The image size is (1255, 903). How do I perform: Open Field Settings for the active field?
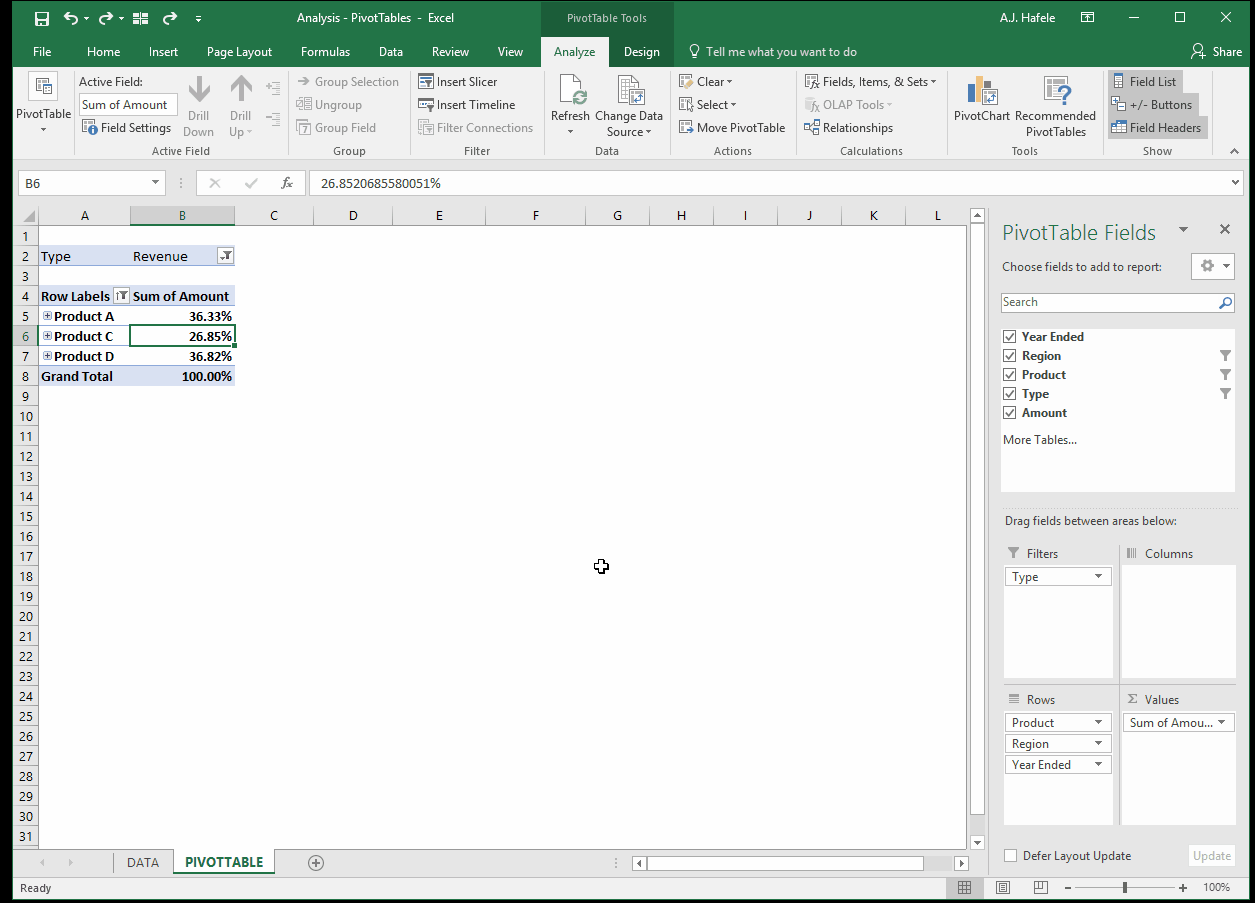126,128
